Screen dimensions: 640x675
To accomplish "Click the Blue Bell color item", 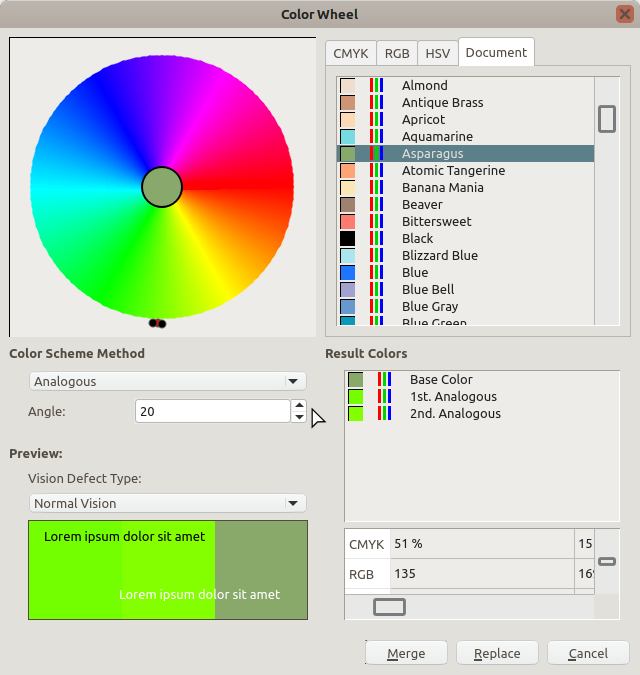I will tap(428, 290).
